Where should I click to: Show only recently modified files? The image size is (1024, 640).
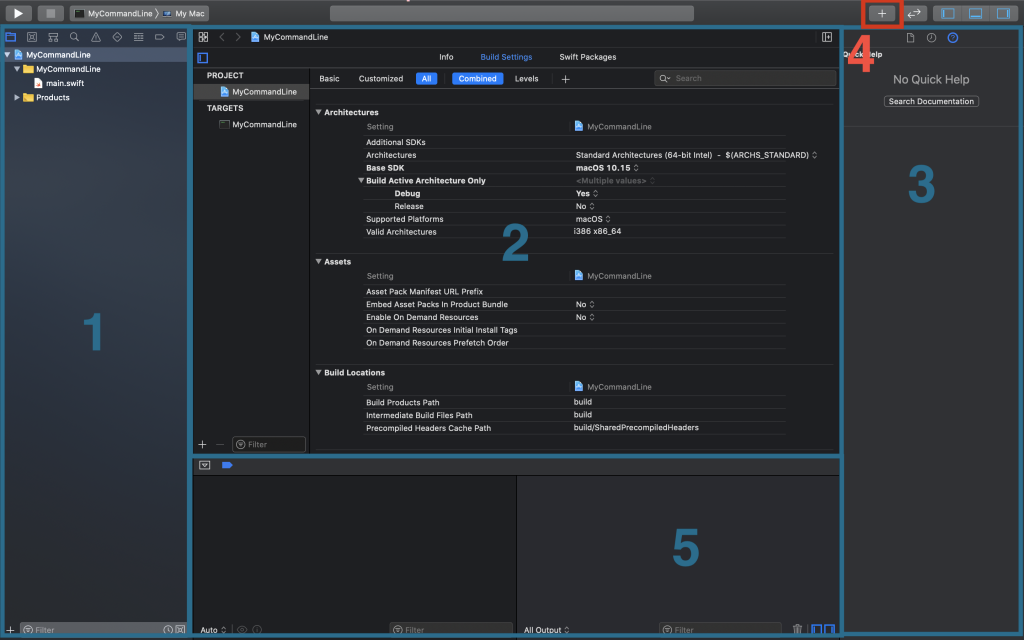click(x=168, y=630)
